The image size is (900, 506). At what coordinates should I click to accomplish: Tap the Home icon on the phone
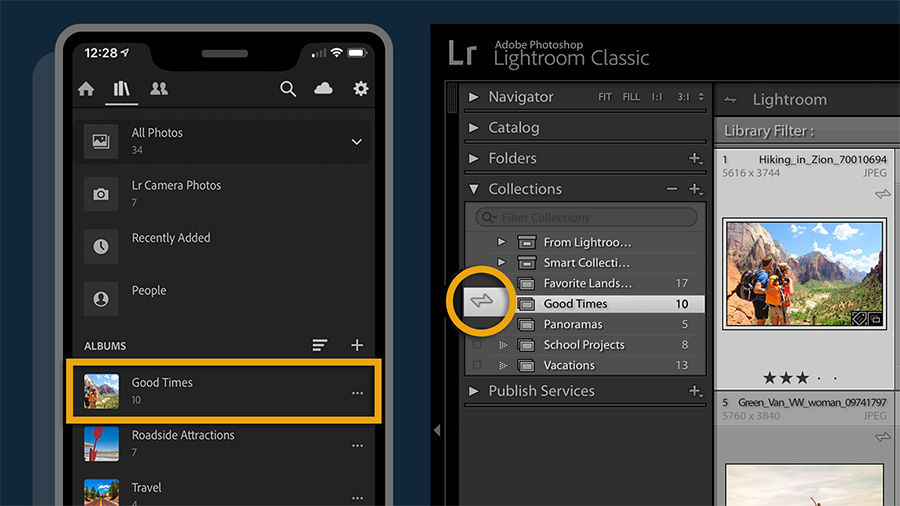tap(86, 89)
